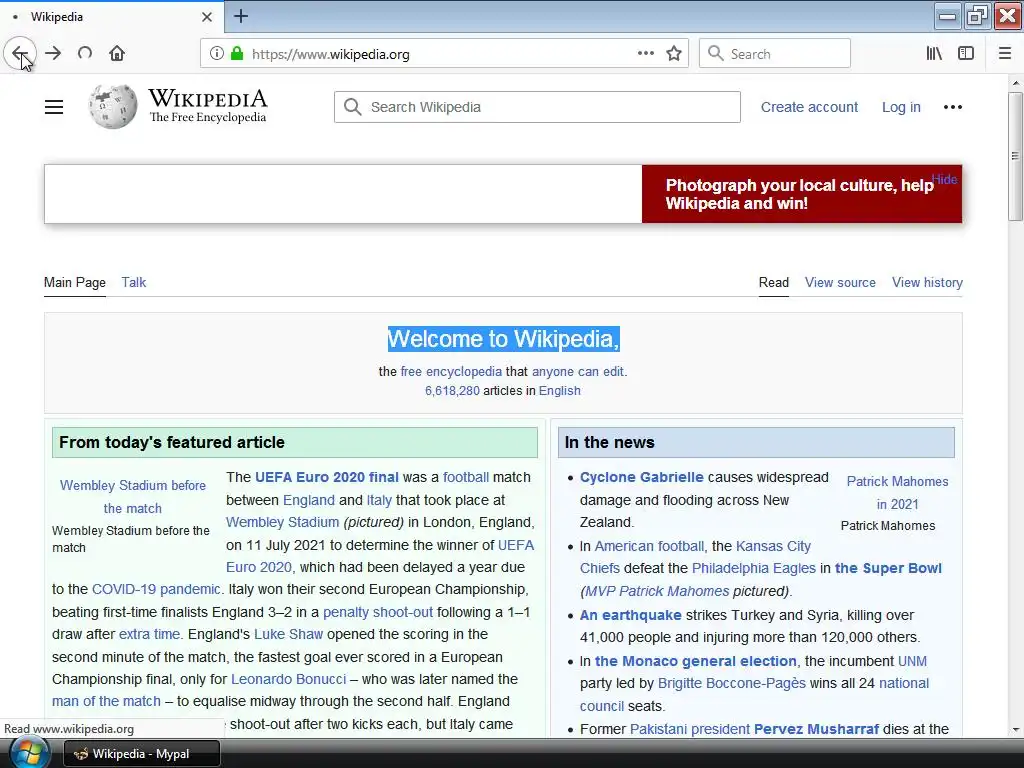The width and height of the screenshot is (1024, 768).
Task: Open penalty shoot-out link
Action: click(x=378, y=612)
